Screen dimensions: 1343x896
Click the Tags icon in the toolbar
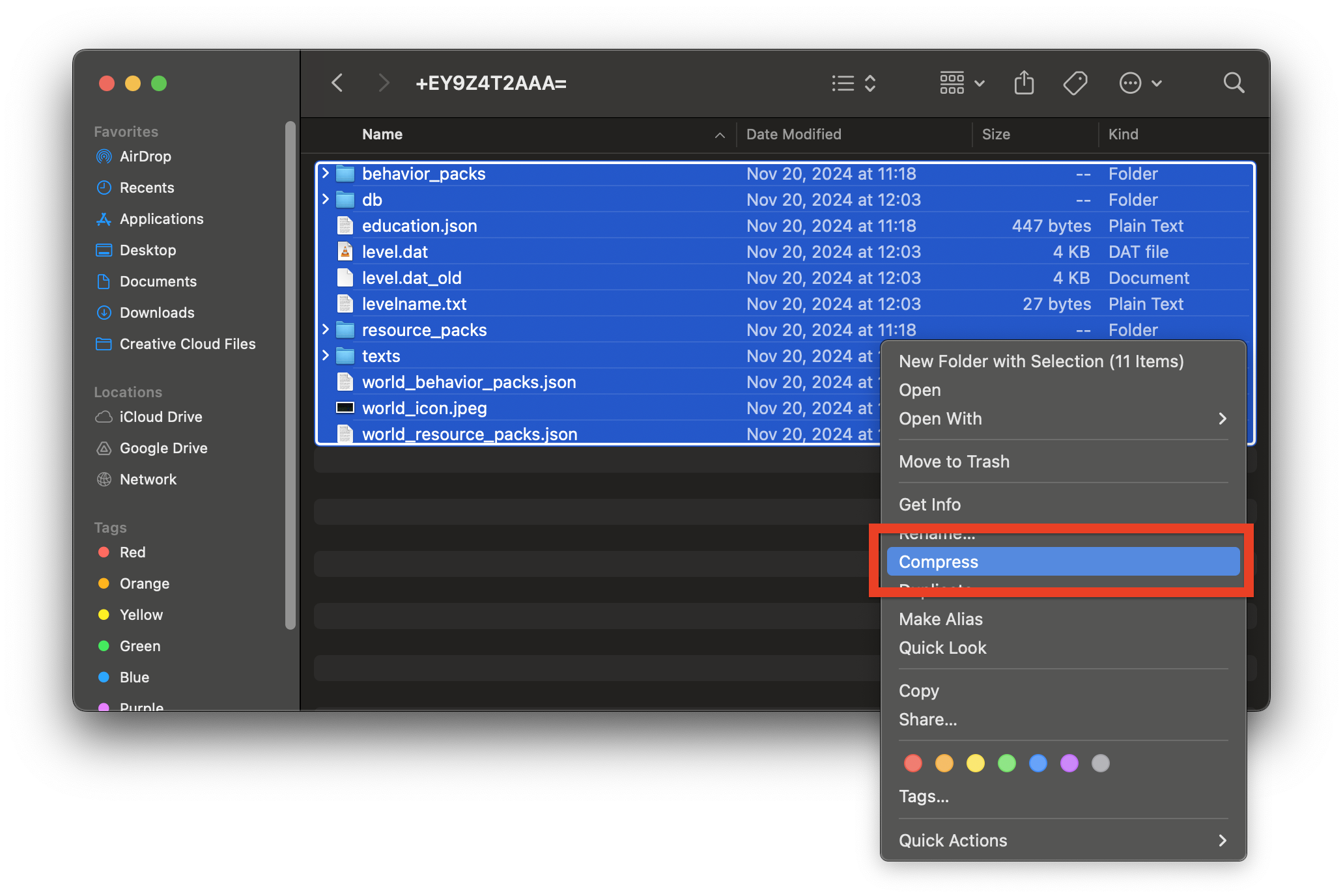click(x=1075, y=83)
